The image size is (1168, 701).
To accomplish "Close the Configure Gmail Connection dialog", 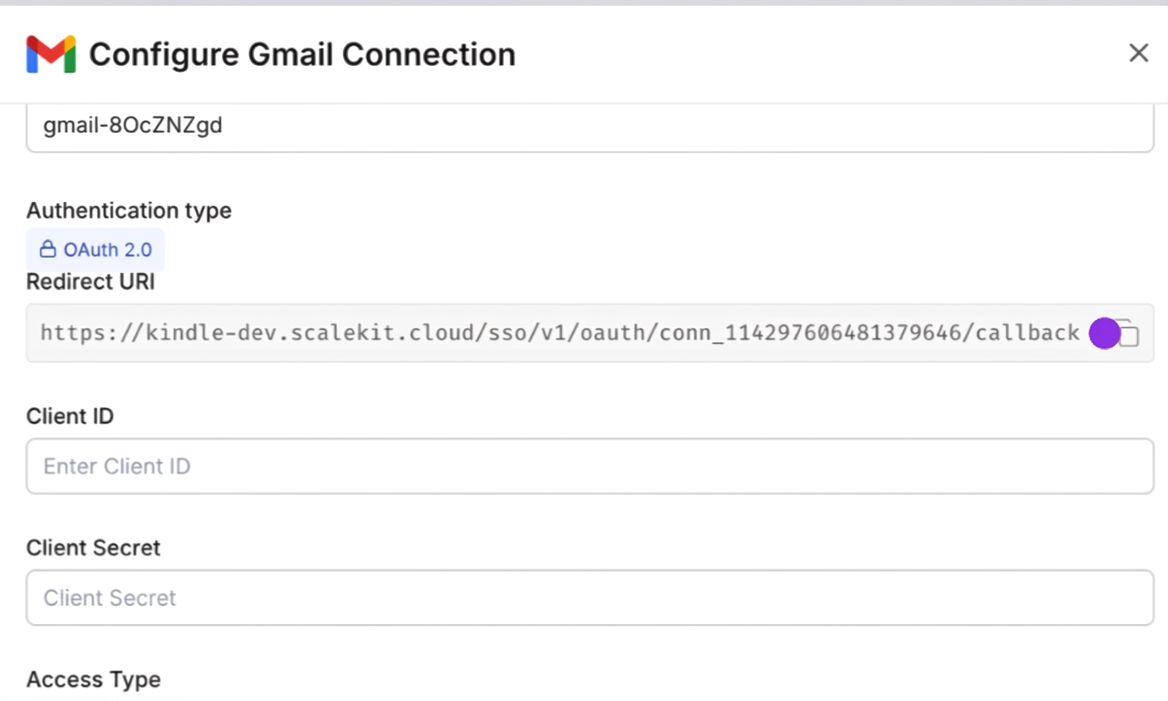I will [1138, 53].
